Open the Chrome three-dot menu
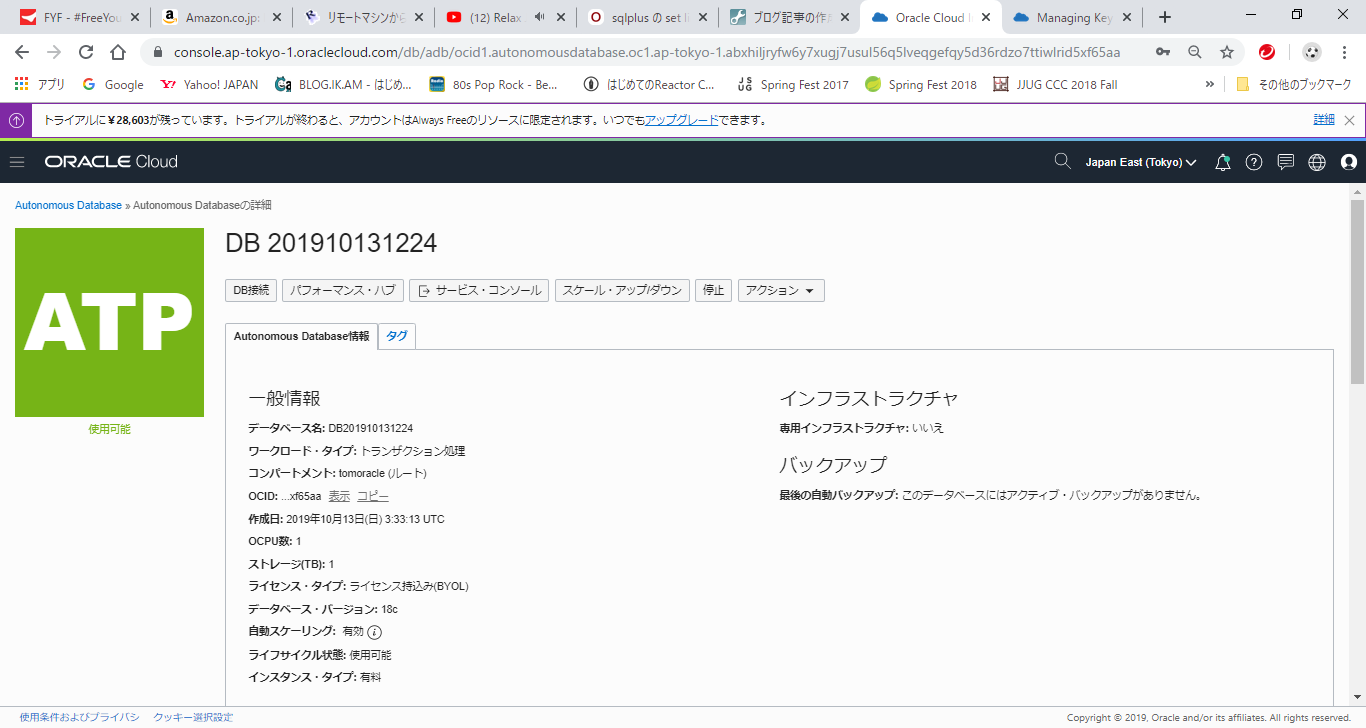Screen dimensions: 1366x728 click(x=1345, y=52)
